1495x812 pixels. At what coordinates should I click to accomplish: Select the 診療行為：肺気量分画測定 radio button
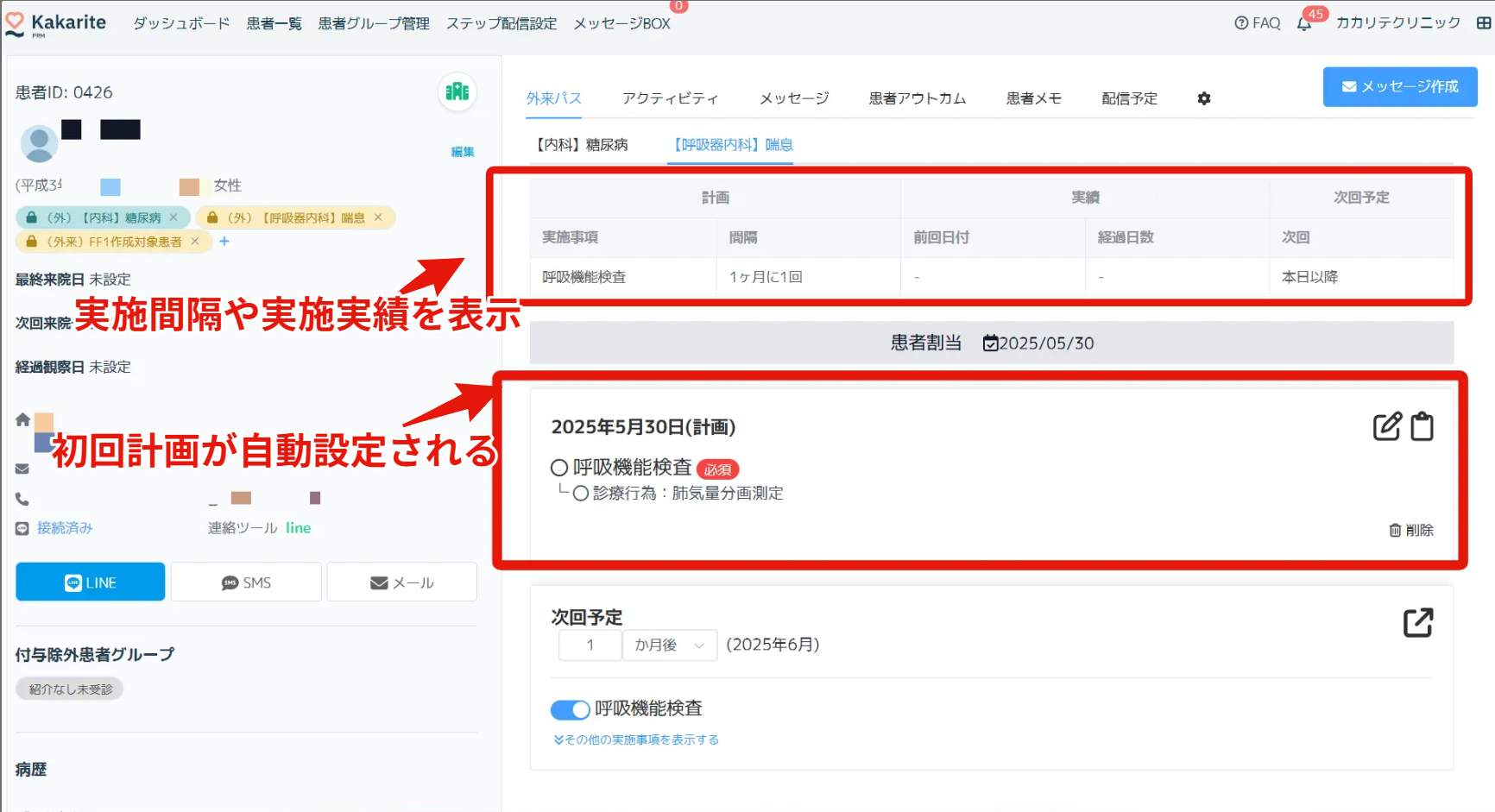581,494
